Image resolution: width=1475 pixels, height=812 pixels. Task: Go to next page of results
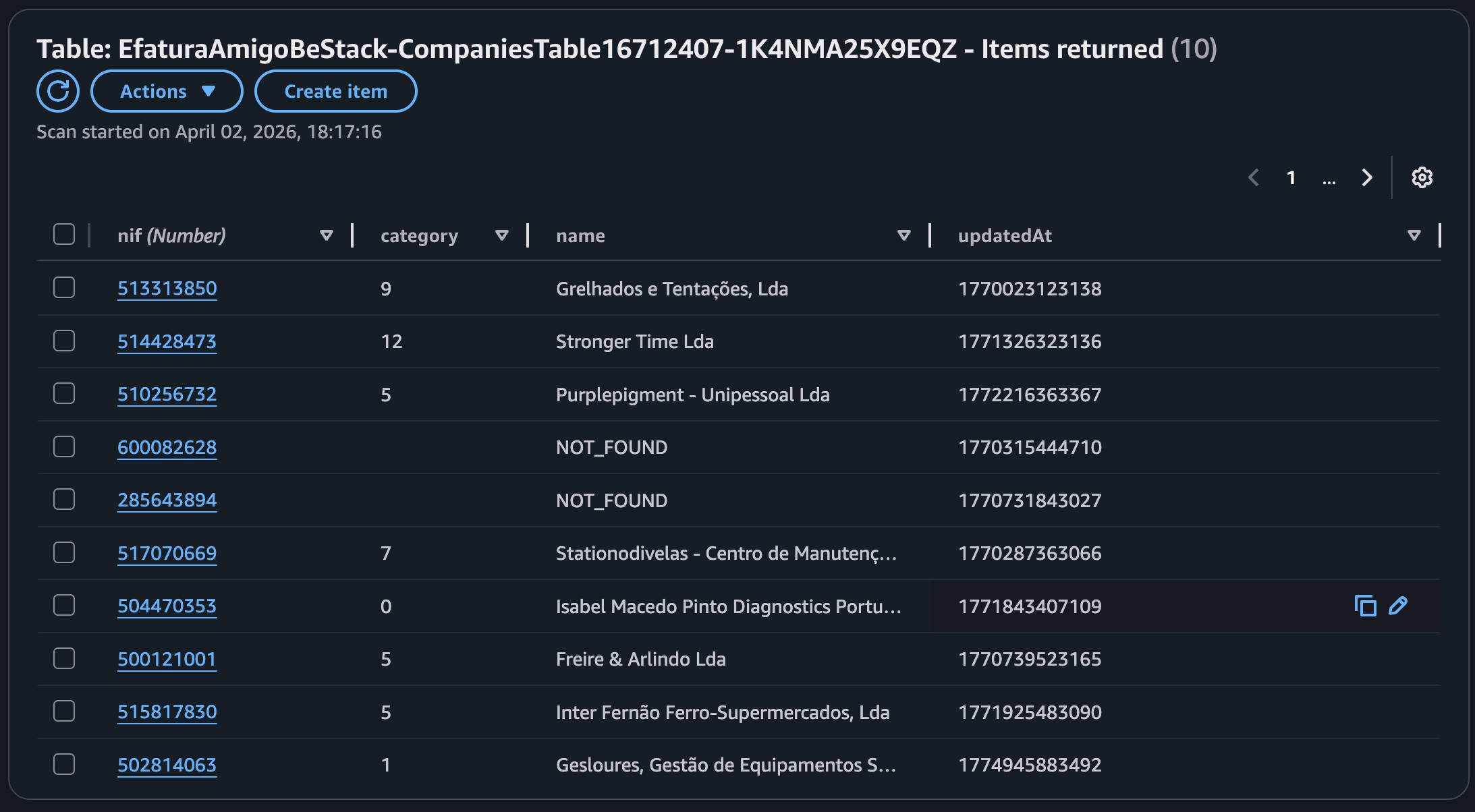pyautogui.click(x=1367, y=177)
